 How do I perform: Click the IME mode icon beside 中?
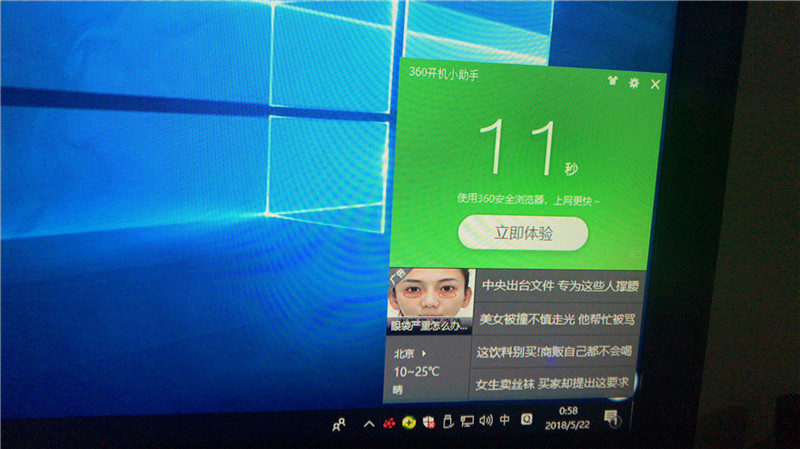(527, 419)
